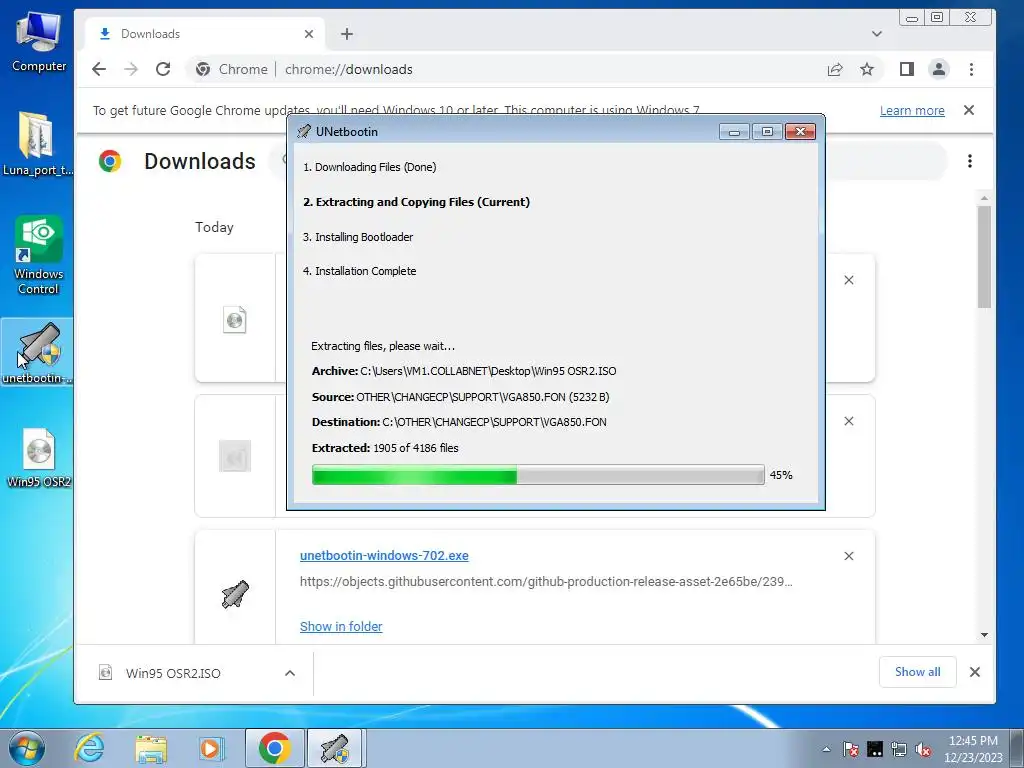Screen dimensions: 1024x768
Task: Click '2. Extracting and Copying Files (Current)'
Action: click(416, 202)
